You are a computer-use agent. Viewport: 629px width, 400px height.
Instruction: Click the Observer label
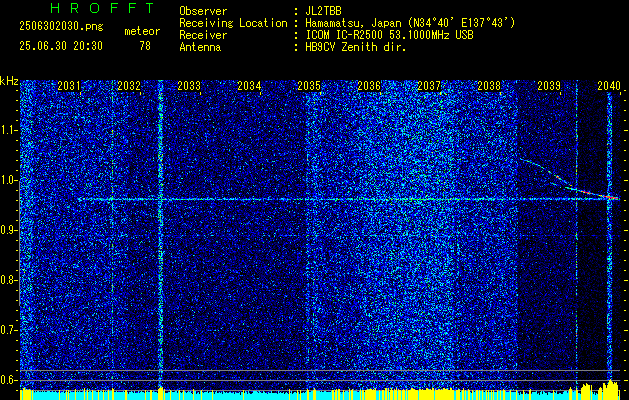pyautogui.click(x=203, y=11)
